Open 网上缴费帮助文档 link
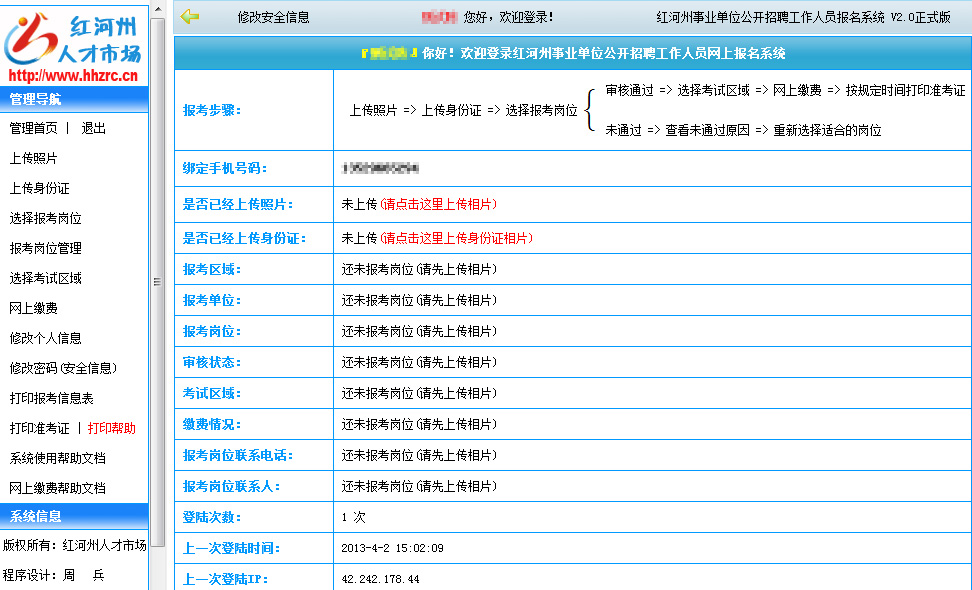This screenshot has height=590, width=972. tap(57, 488)
